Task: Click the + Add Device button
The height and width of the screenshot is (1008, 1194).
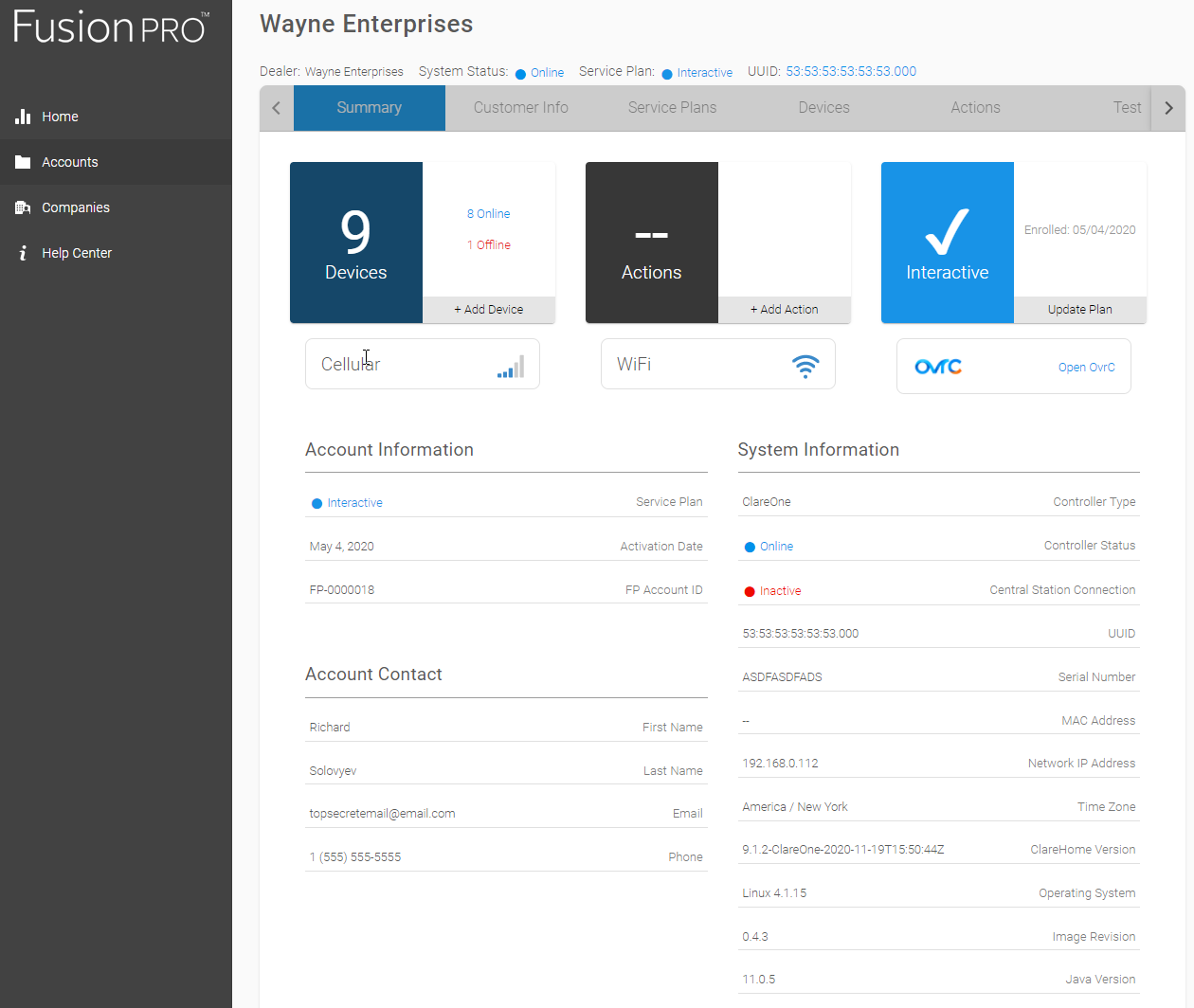Action: pyautogui.click(x=489, y=310)
